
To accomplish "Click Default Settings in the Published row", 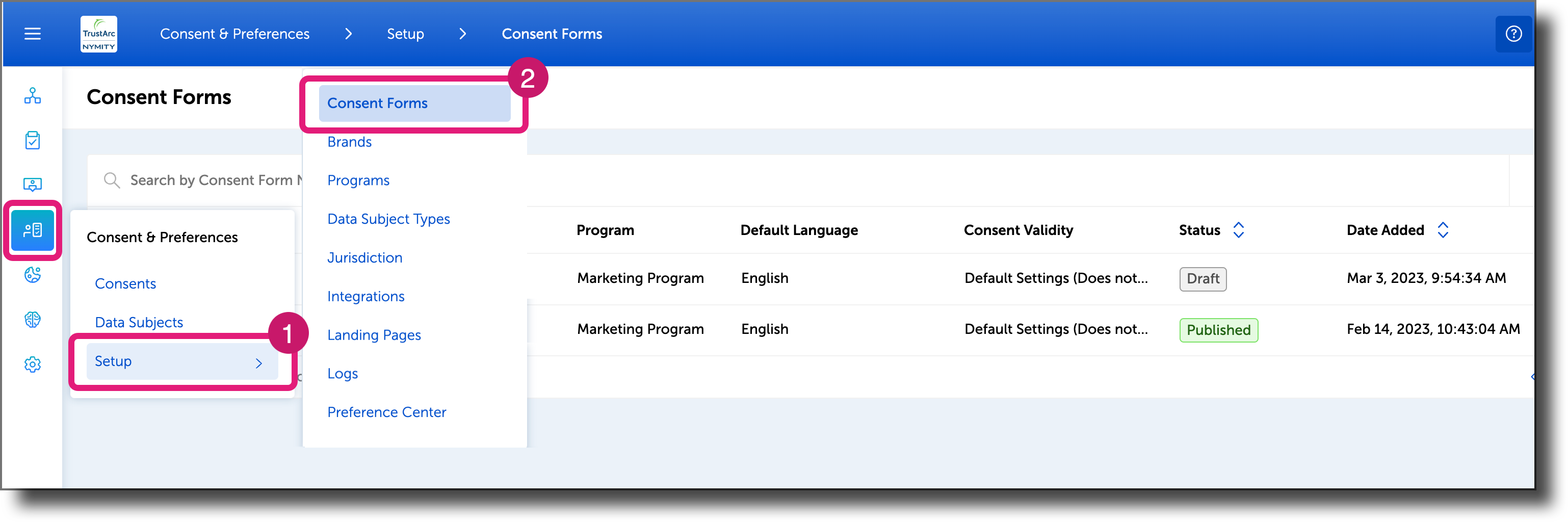I will (x=1056, y=329).
